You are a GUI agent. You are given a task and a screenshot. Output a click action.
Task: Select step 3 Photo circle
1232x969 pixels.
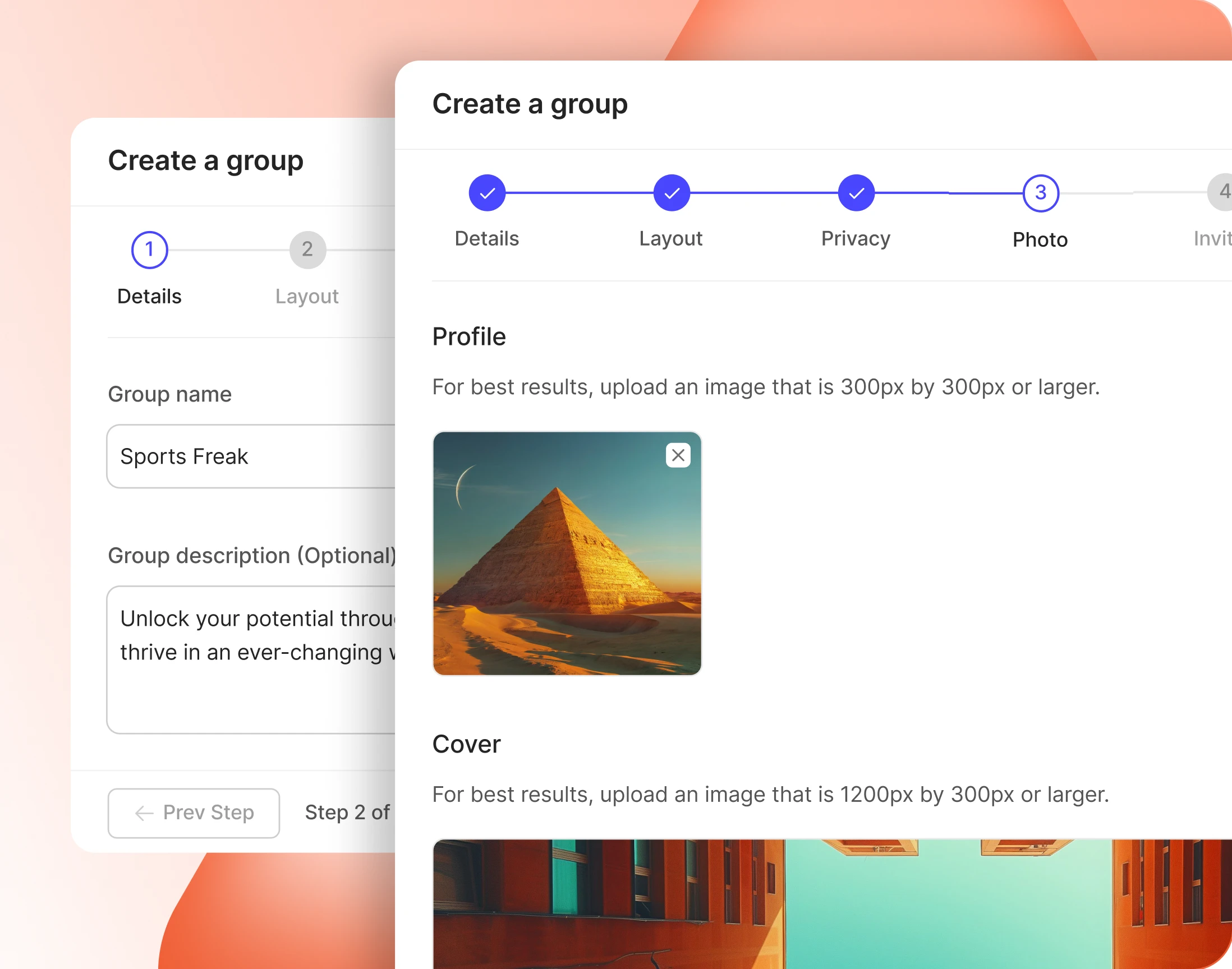(x=1040, y=193)
